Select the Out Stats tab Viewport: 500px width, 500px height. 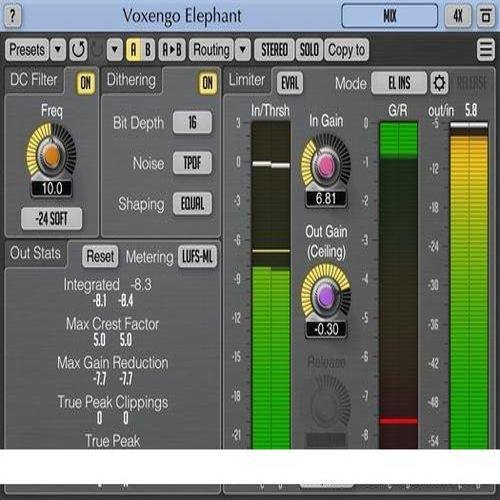pyautogui.click(x=35, y=253)
